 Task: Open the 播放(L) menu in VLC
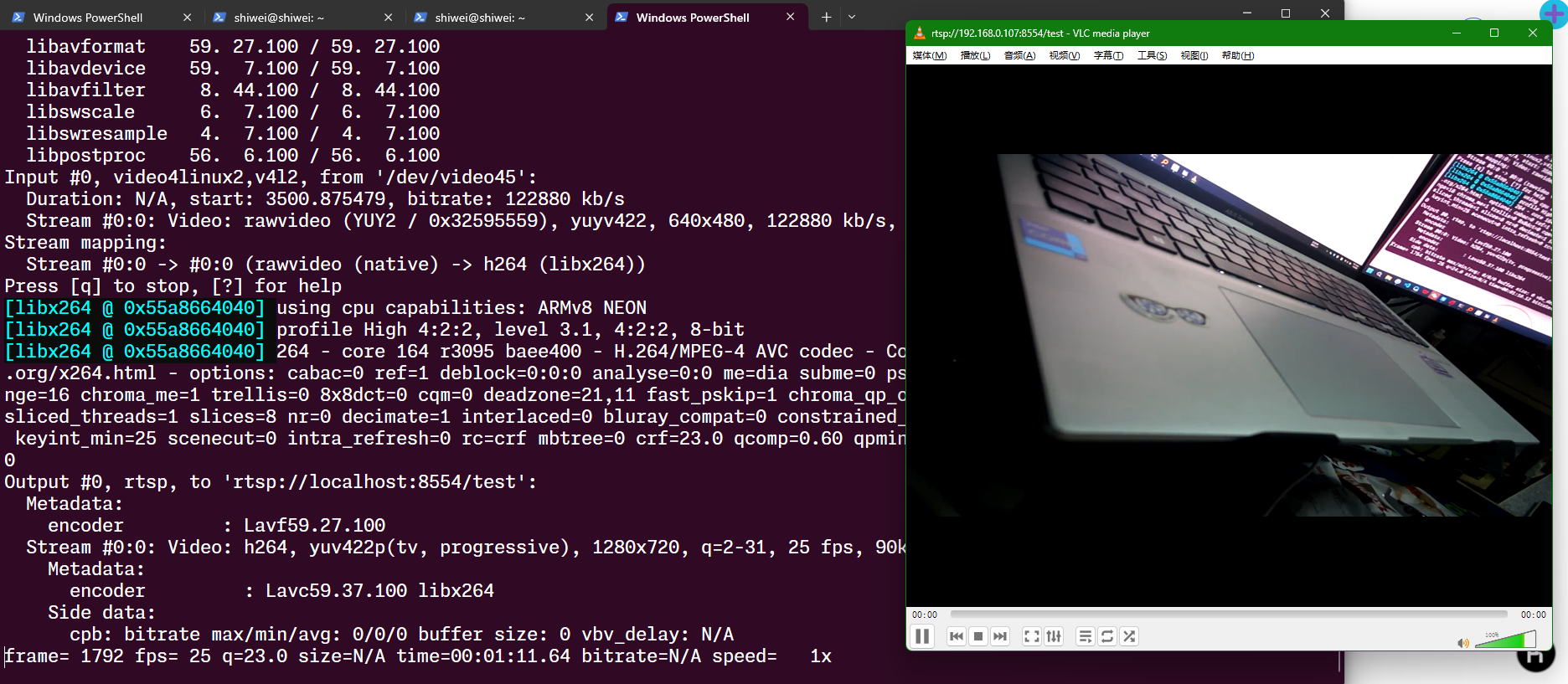coord(975,55)
